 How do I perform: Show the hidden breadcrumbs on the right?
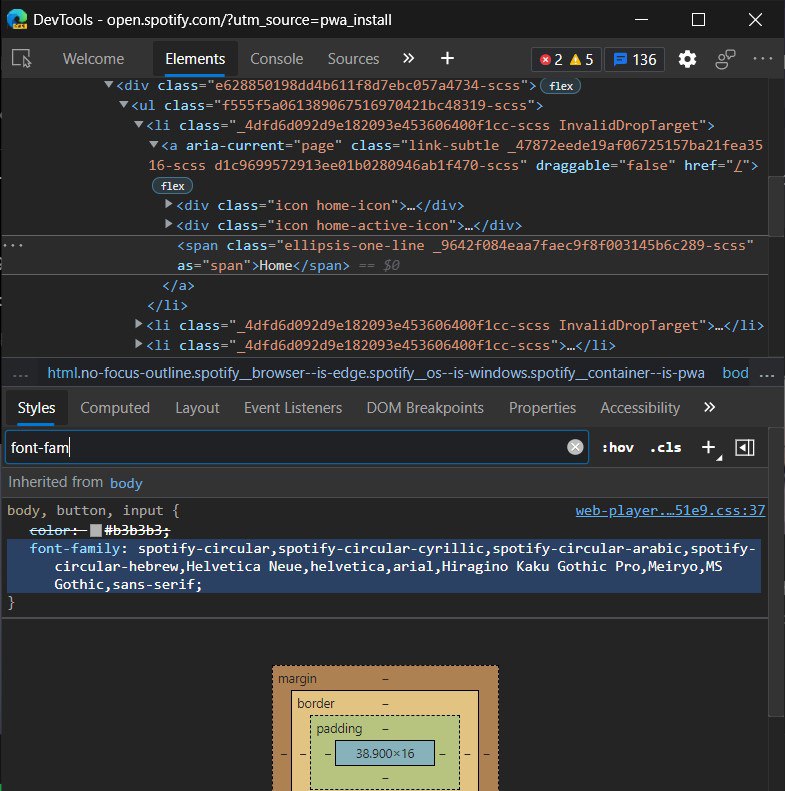pos(767,374)
